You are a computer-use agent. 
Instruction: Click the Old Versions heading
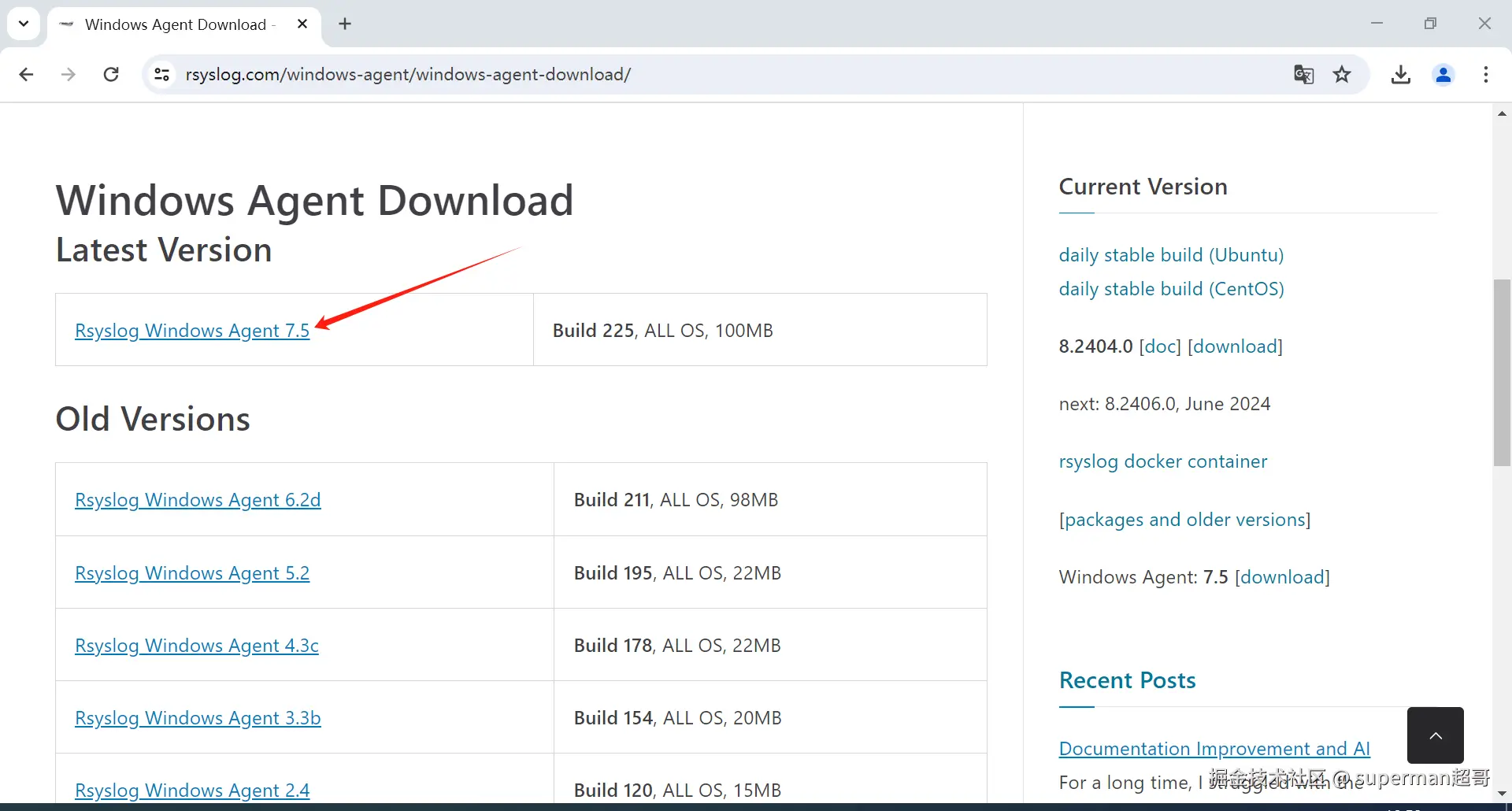153,419
